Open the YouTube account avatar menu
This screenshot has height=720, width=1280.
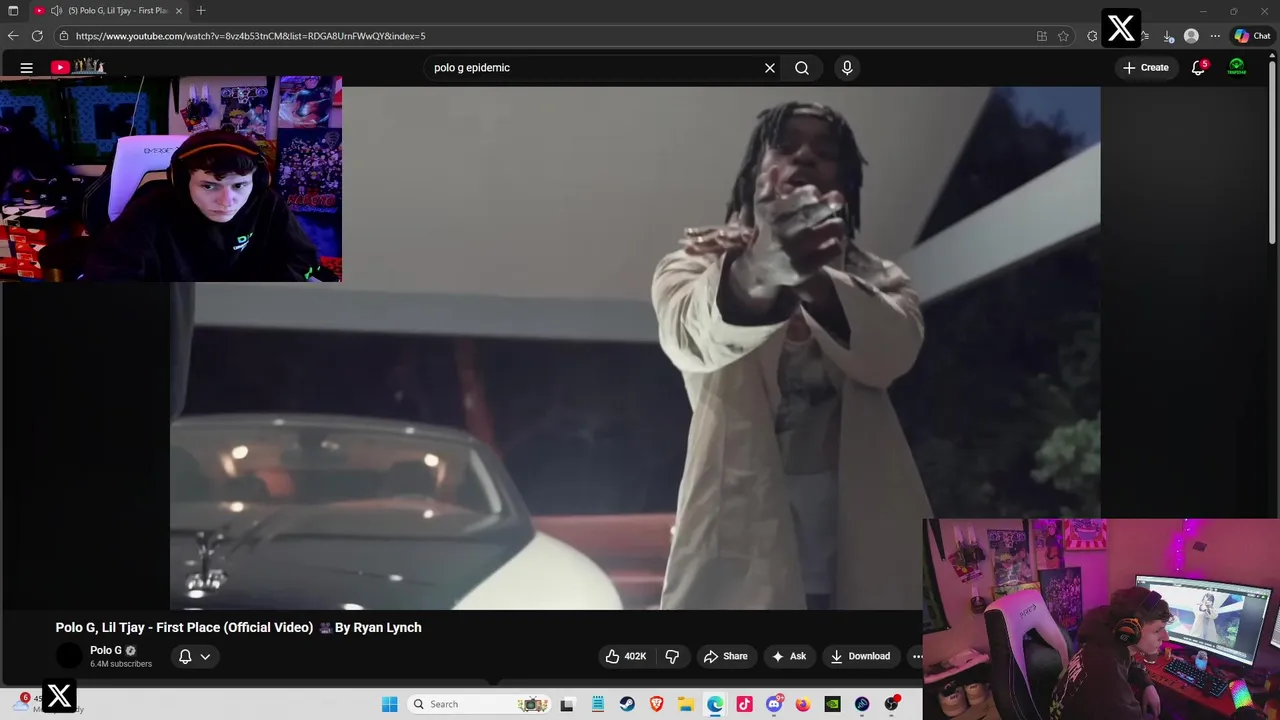1237,68
